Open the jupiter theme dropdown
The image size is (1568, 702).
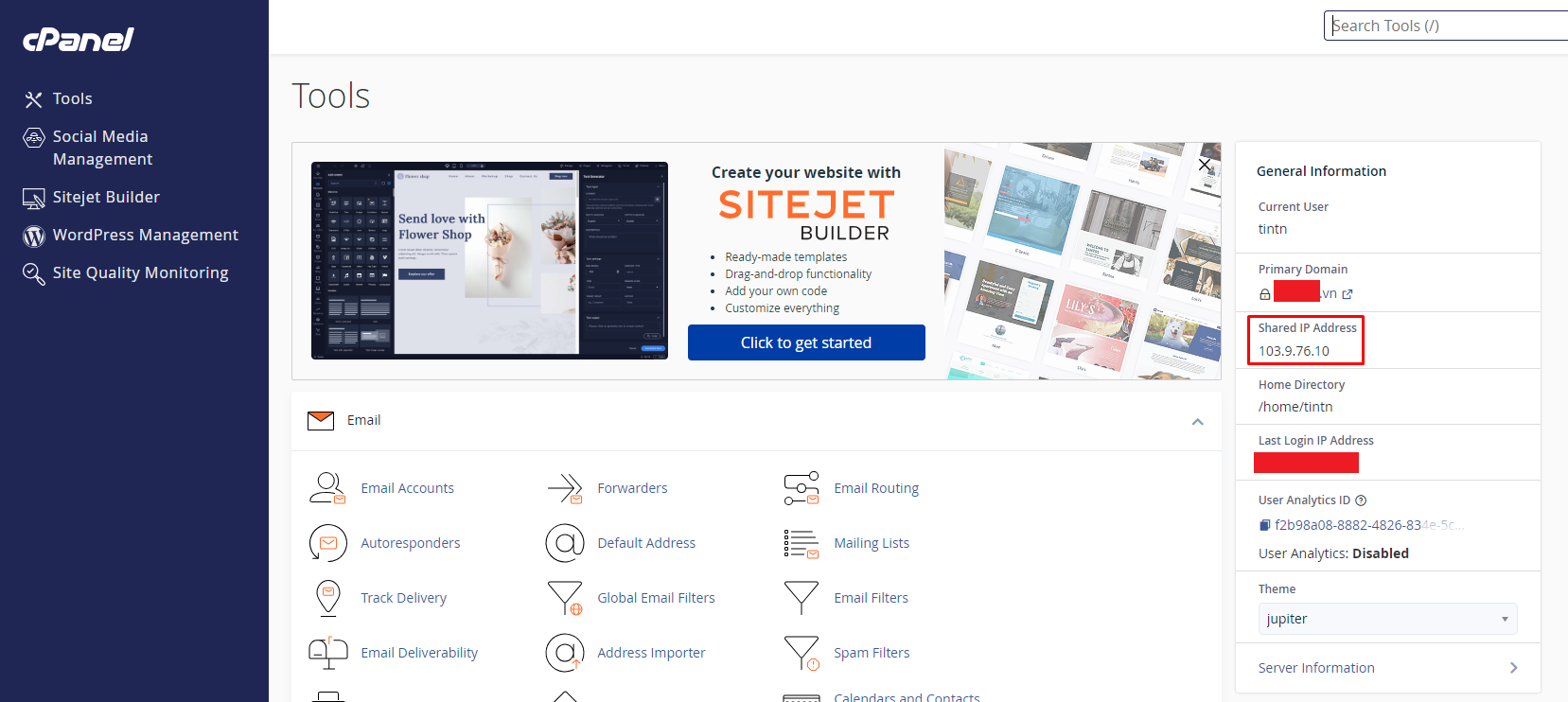(x=1386, y=619)
